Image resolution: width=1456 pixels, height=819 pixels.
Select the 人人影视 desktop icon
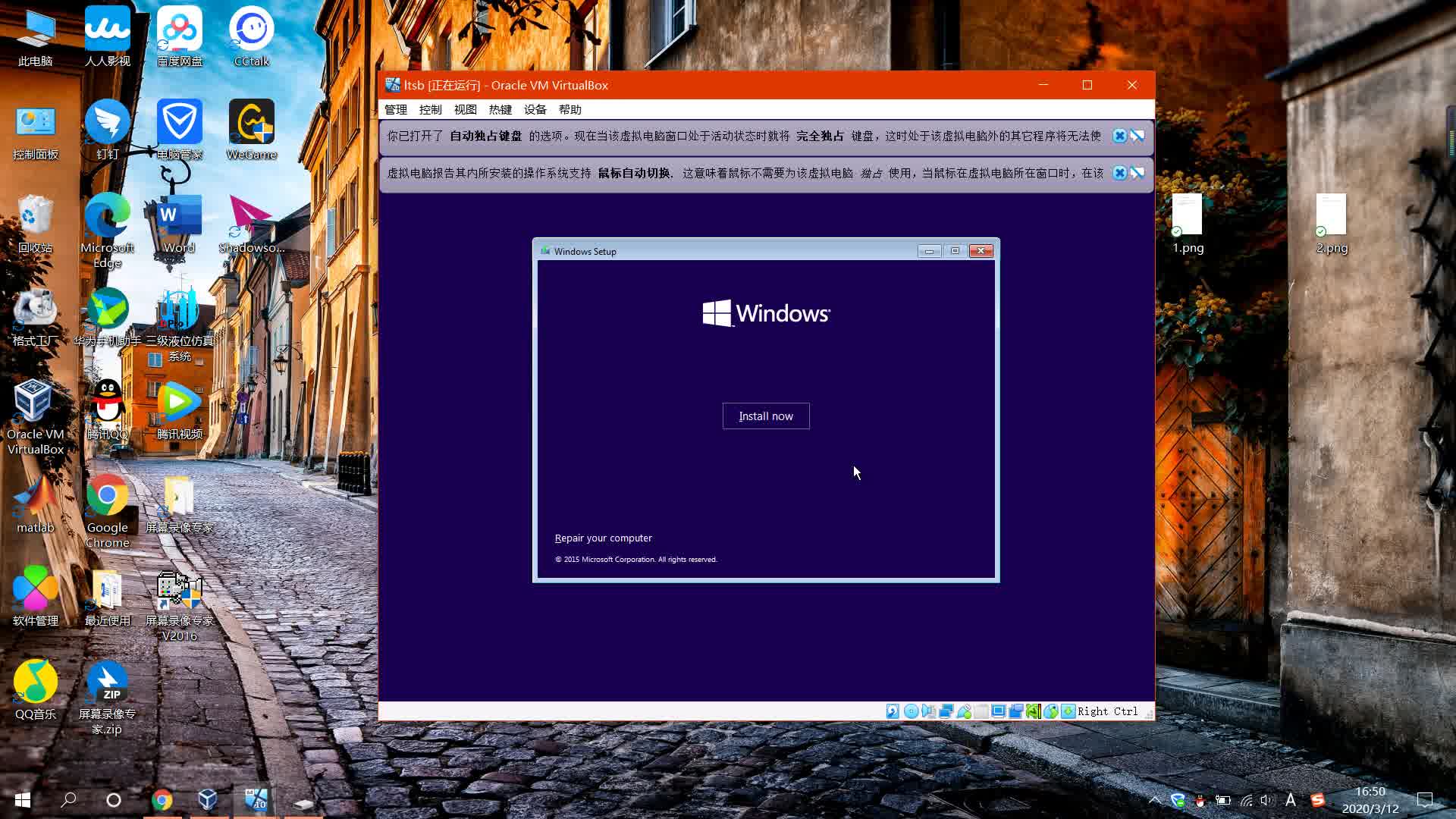tap(108, 36)
